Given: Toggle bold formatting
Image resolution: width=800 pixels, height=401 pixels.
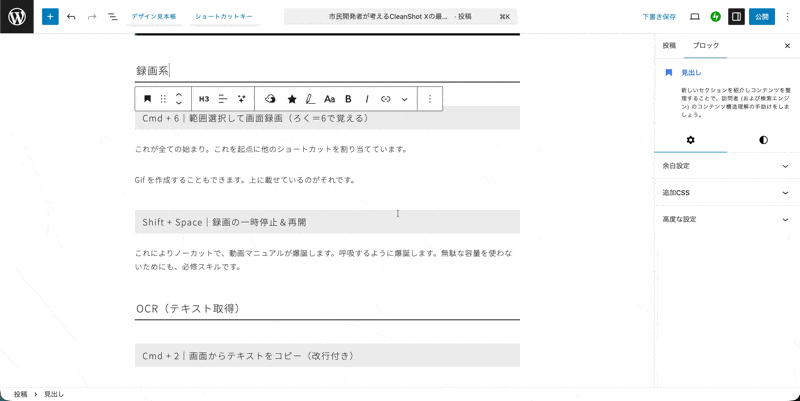Looking at the screenshot, I should [x=348, y=99].
